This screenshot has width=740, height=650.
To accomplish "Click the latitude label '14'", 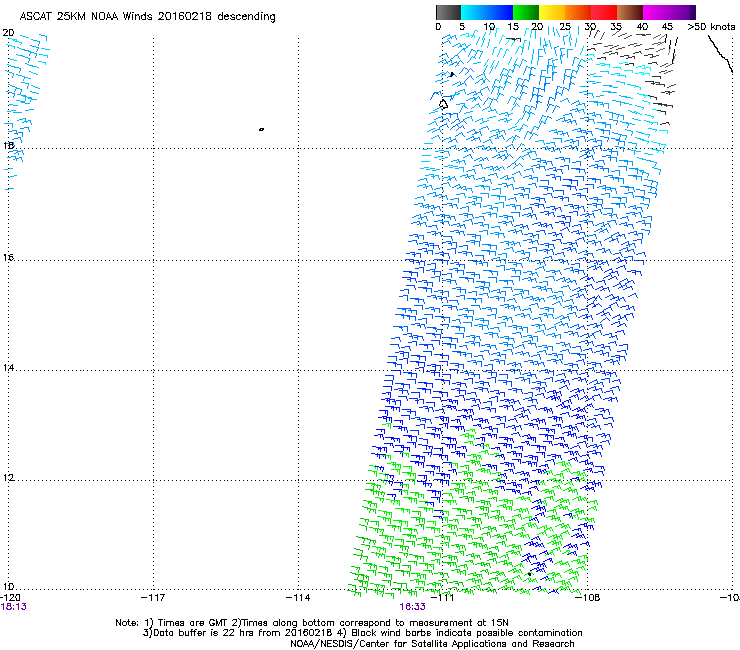I will pos(8,367).
